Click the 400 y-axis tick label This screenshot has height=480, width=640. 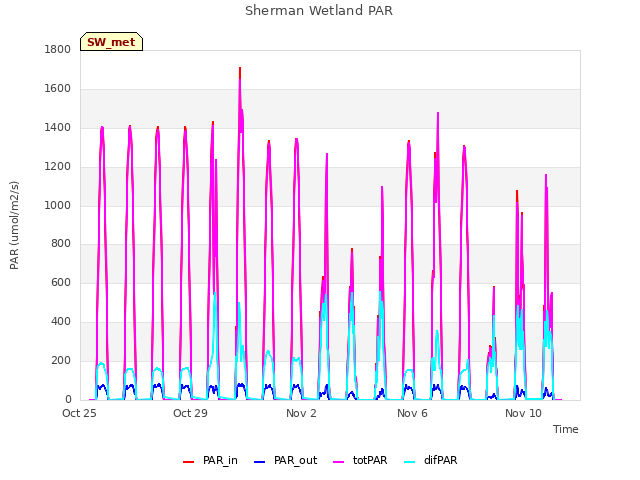click(61, 322)
